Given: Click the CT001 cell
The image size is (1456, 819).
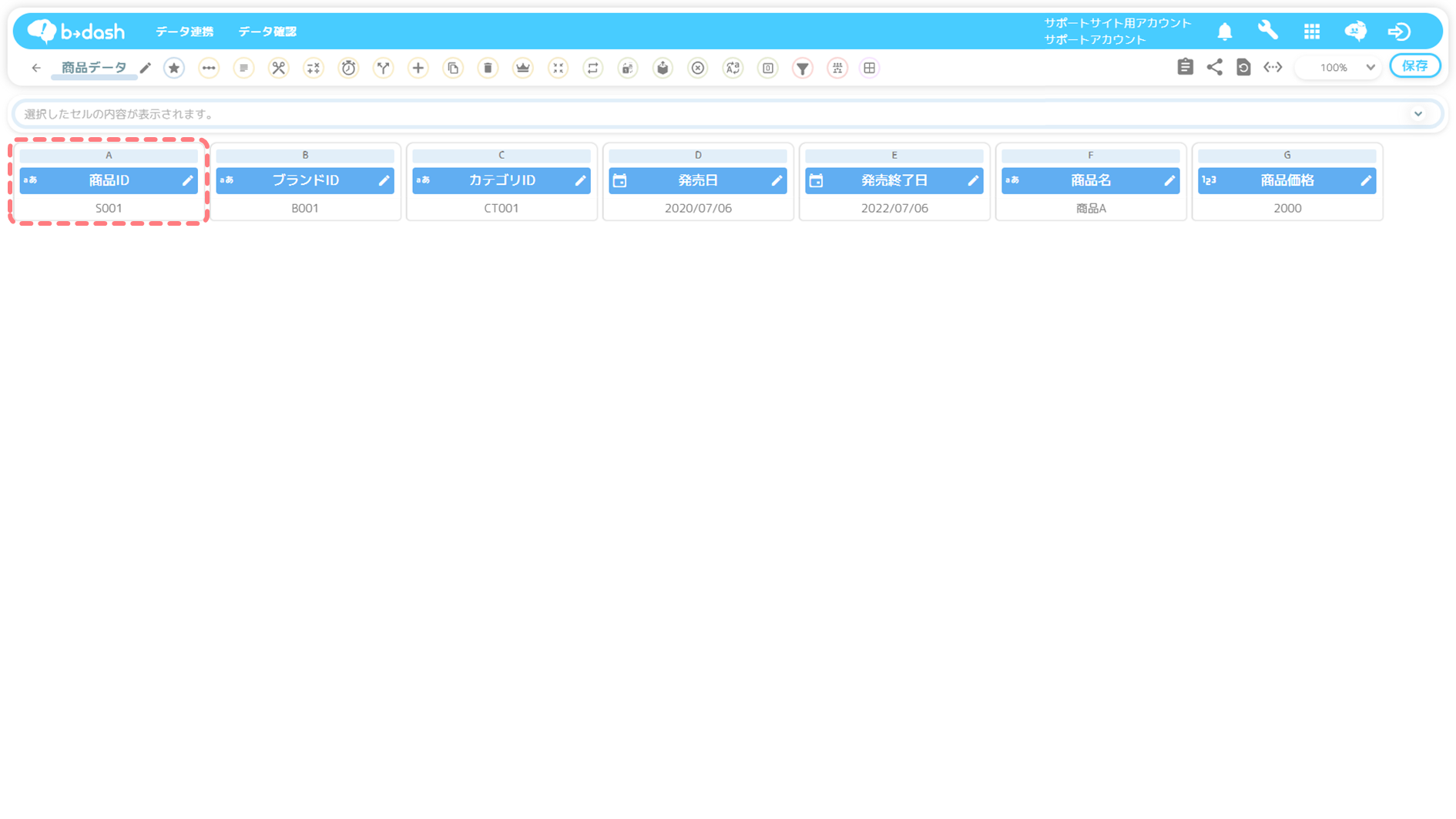Looking at the screenshot, I should 502,208.
